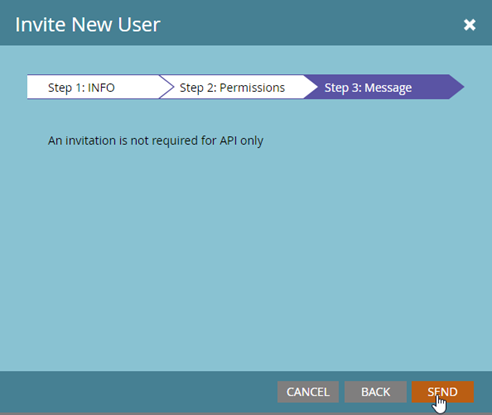Open Step 2: Permissions

pos(232,87)
